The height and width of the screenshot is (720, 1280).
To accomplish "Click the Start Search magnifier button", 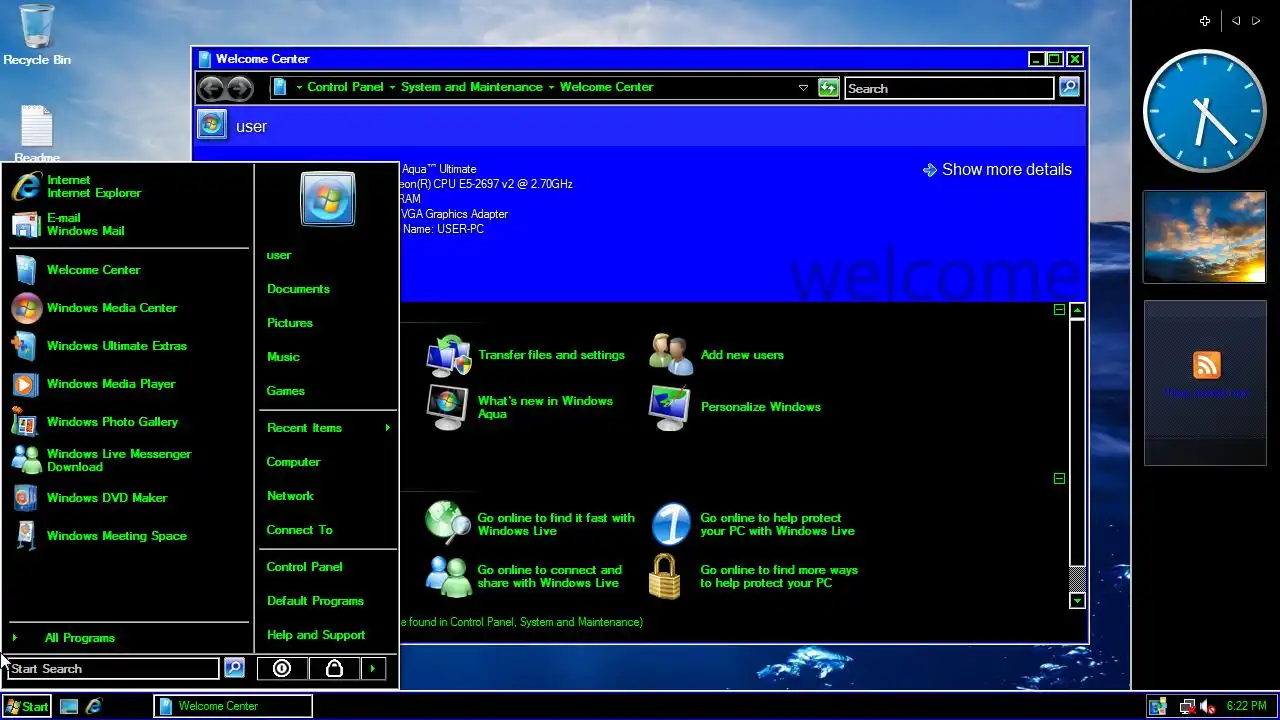I will point(234,668).
